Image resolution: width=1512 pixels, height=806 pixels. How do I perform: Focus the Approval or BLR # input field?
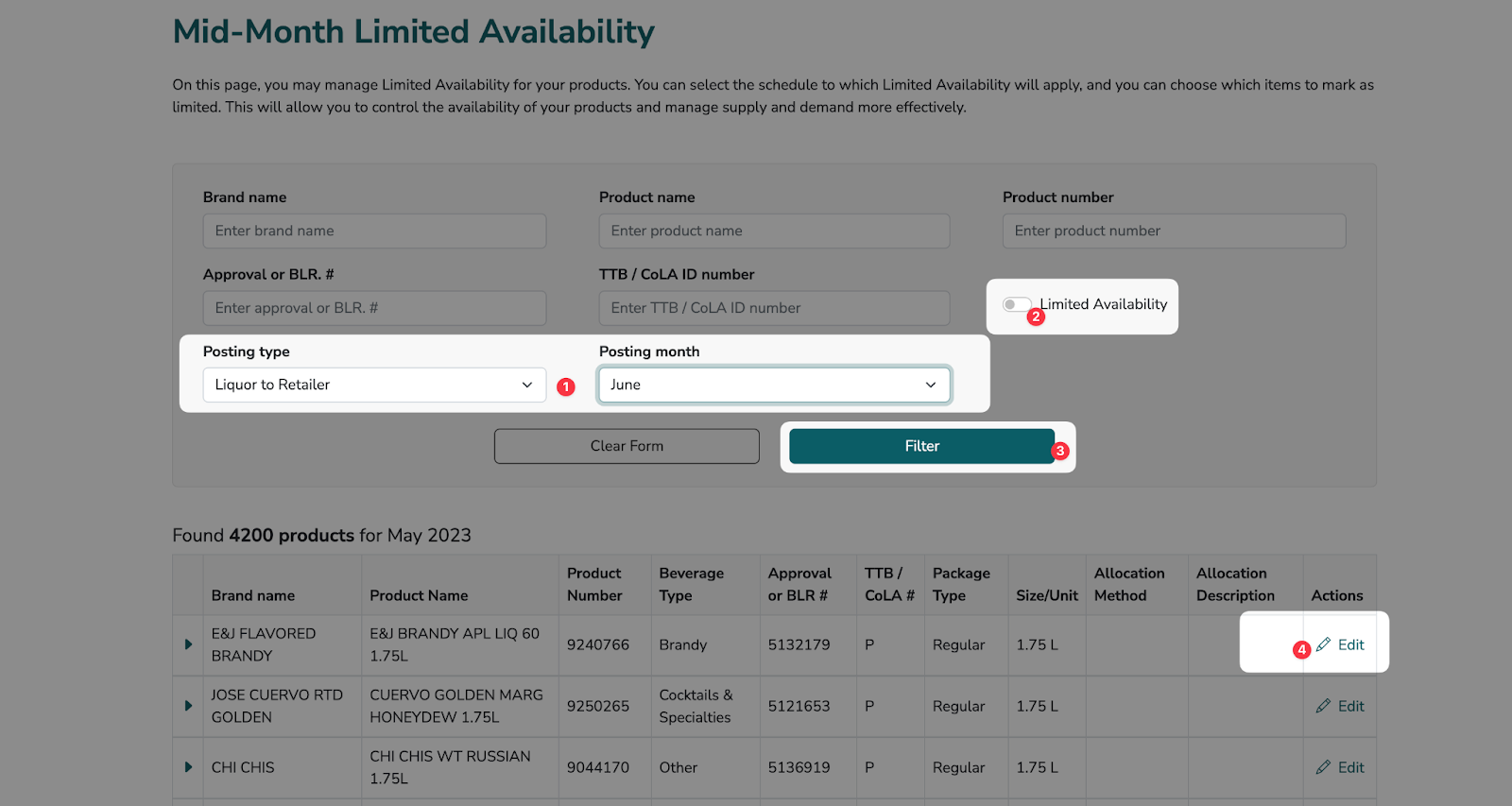[x=374, y=308]
